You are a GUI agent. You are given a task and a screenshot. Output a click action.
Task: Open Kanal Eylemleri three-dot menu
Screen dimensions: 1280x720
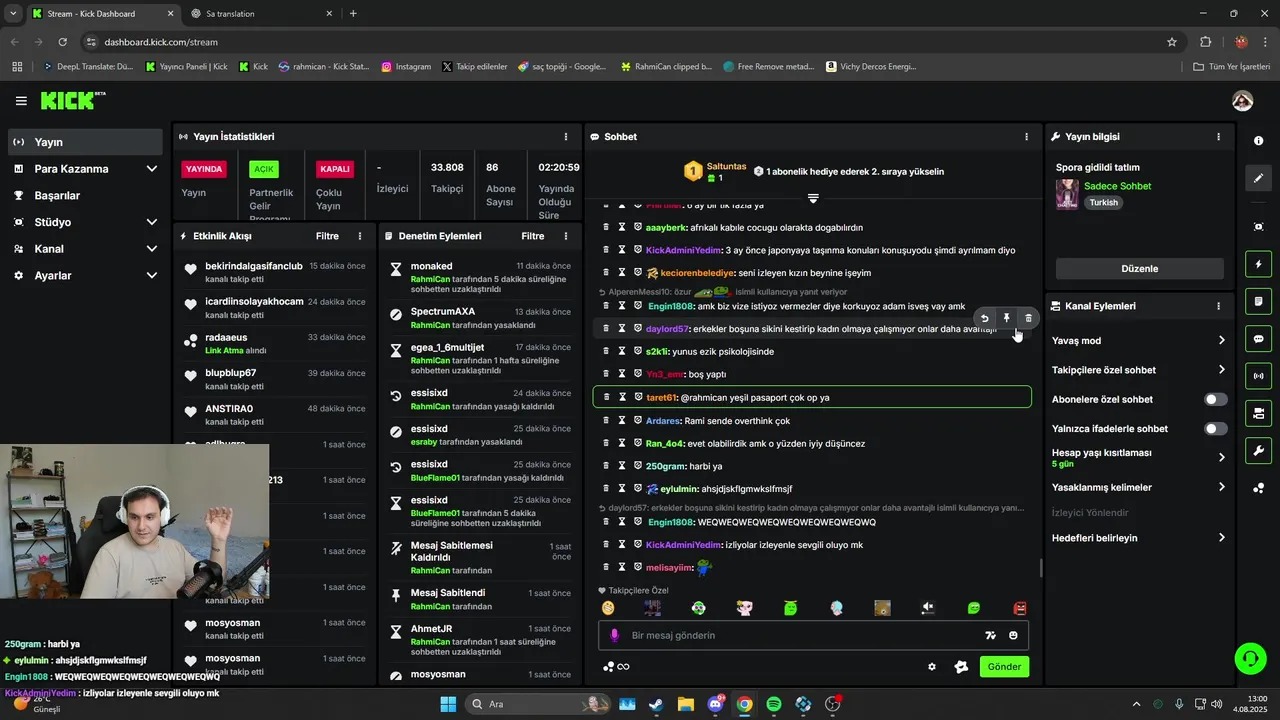click(1218, 306)
